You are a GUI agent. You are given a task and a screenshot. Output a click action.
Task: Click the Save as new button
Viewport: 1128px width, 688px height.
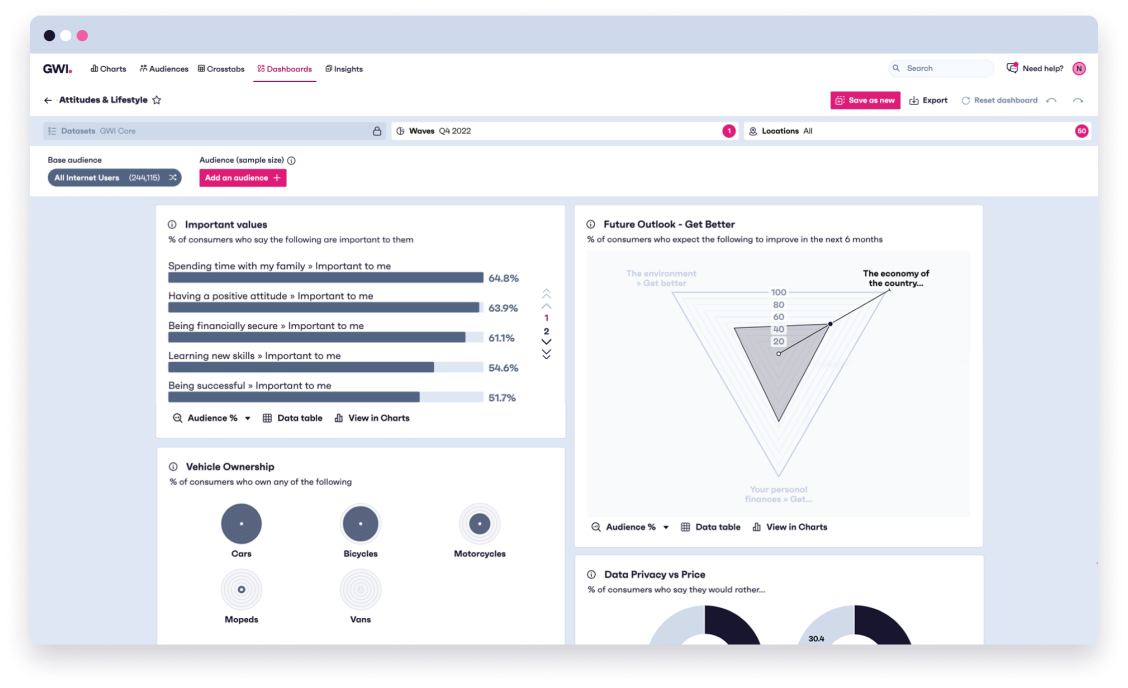click(x=864, y=100)
